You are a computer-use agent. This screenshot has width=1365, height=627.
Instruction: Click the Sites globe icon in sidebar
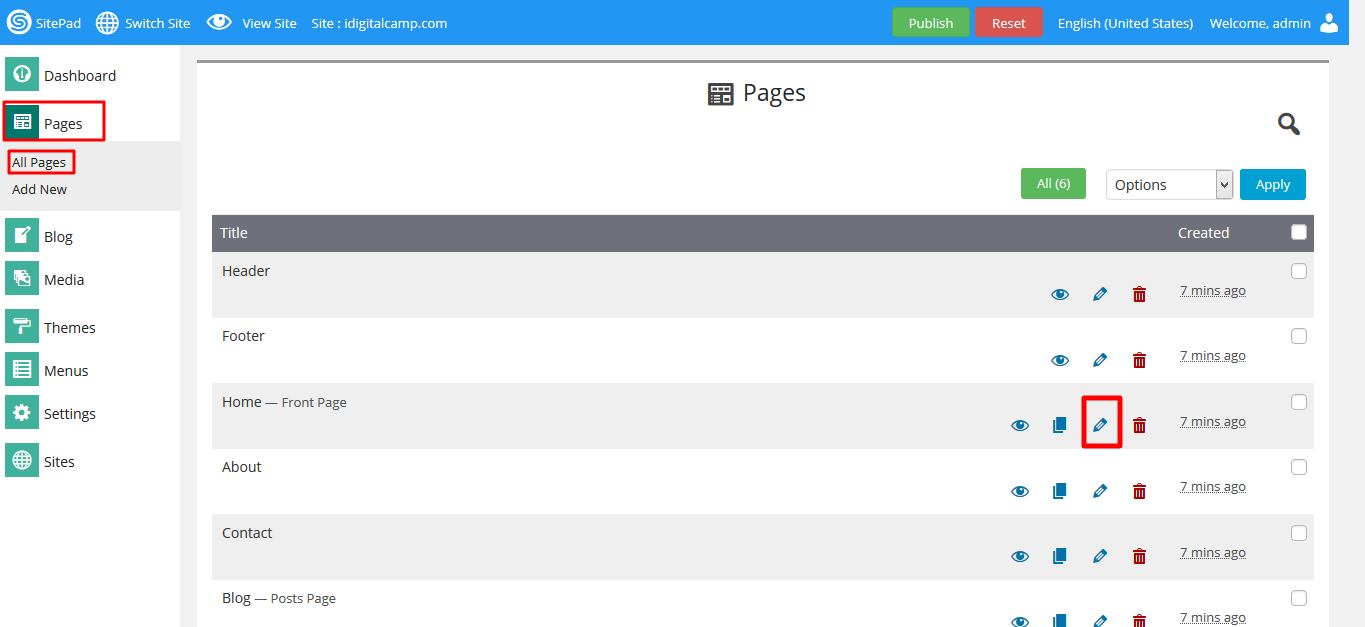(22, 461)
